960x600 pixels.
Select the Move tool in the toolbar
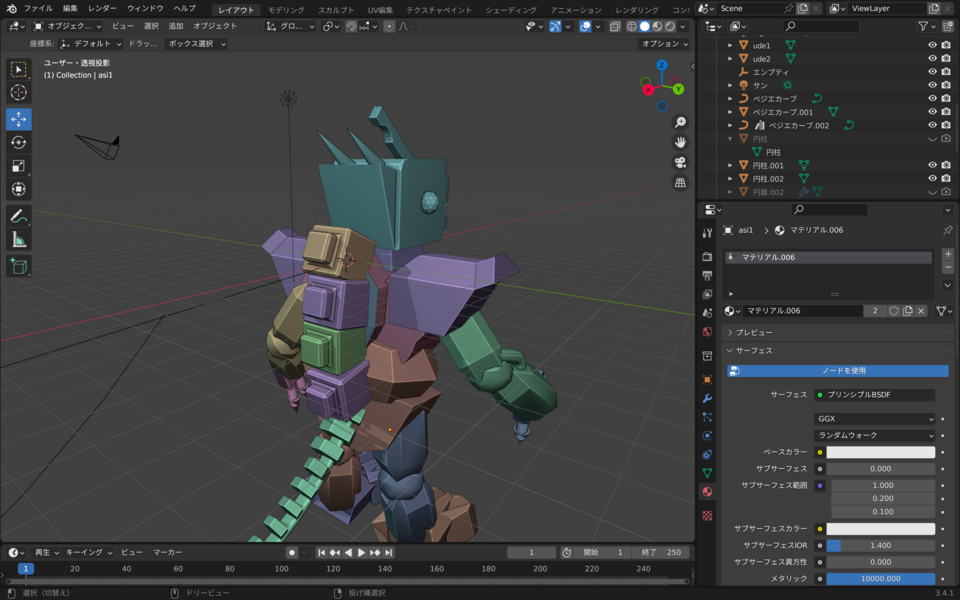pyautogui.click(x=19, y=119)
